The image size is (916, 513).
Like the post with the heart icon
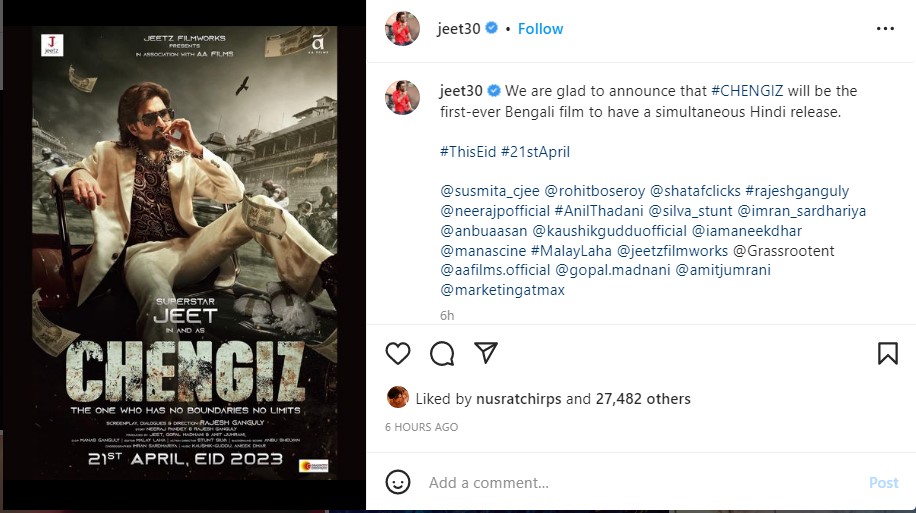tap(398, 353)
